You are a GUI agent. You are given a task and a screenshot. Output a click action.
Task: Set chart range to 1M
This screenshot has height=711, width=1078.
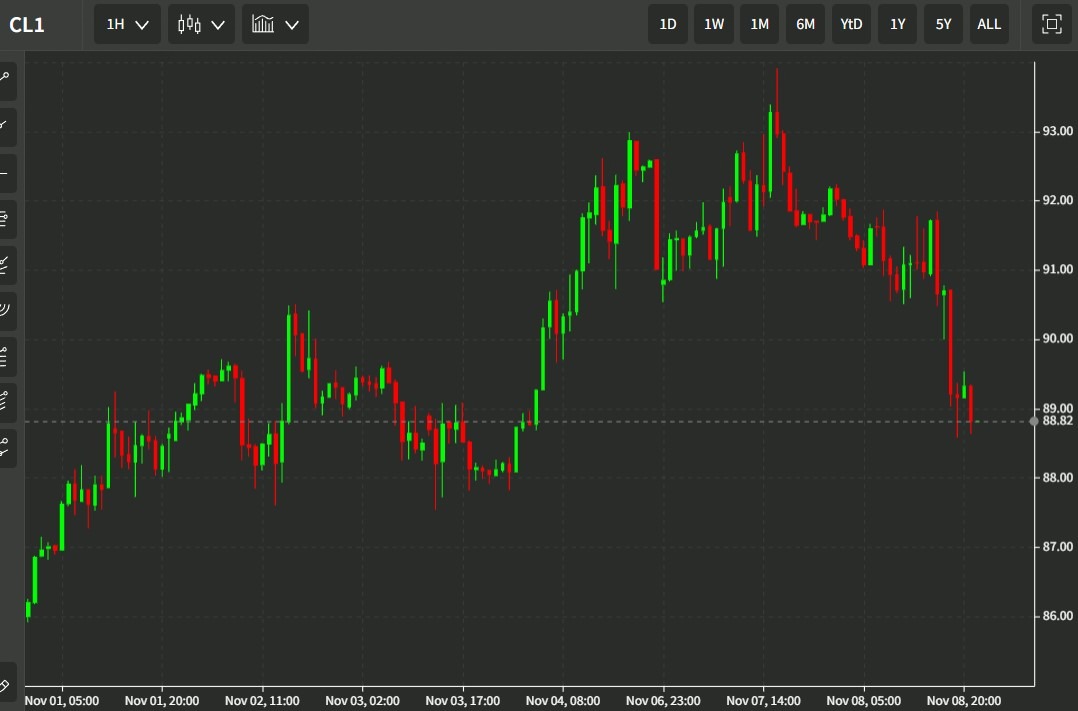760,24
